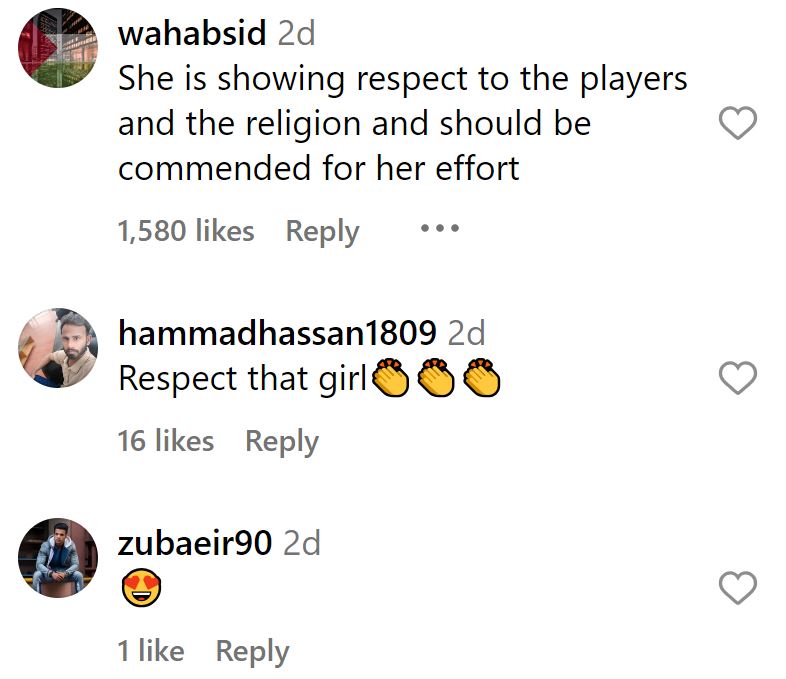786x679 pixels.
Task: Open three-dot options on wahabsid's comment
Action: [x=440, y=229]
